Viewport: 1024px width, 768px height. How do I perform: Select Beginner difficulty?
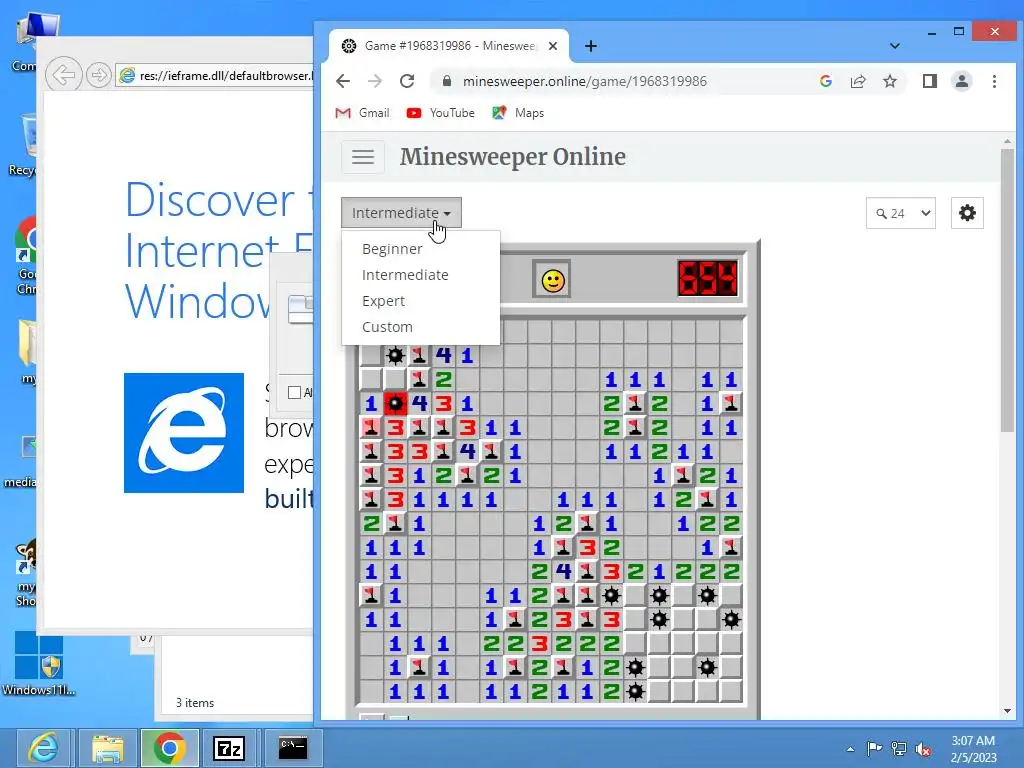(392, 249)
